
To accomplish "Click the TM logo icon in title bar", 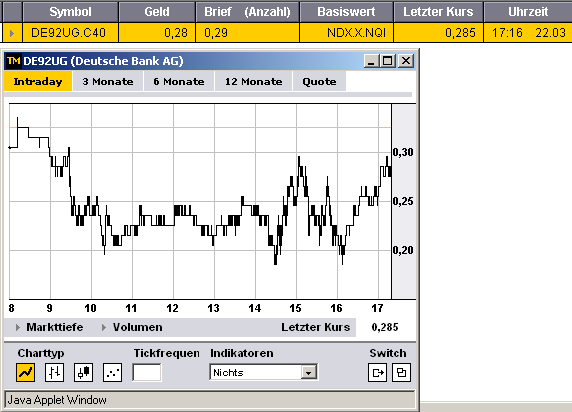I will pyautogui.click(x=13, y=61).
